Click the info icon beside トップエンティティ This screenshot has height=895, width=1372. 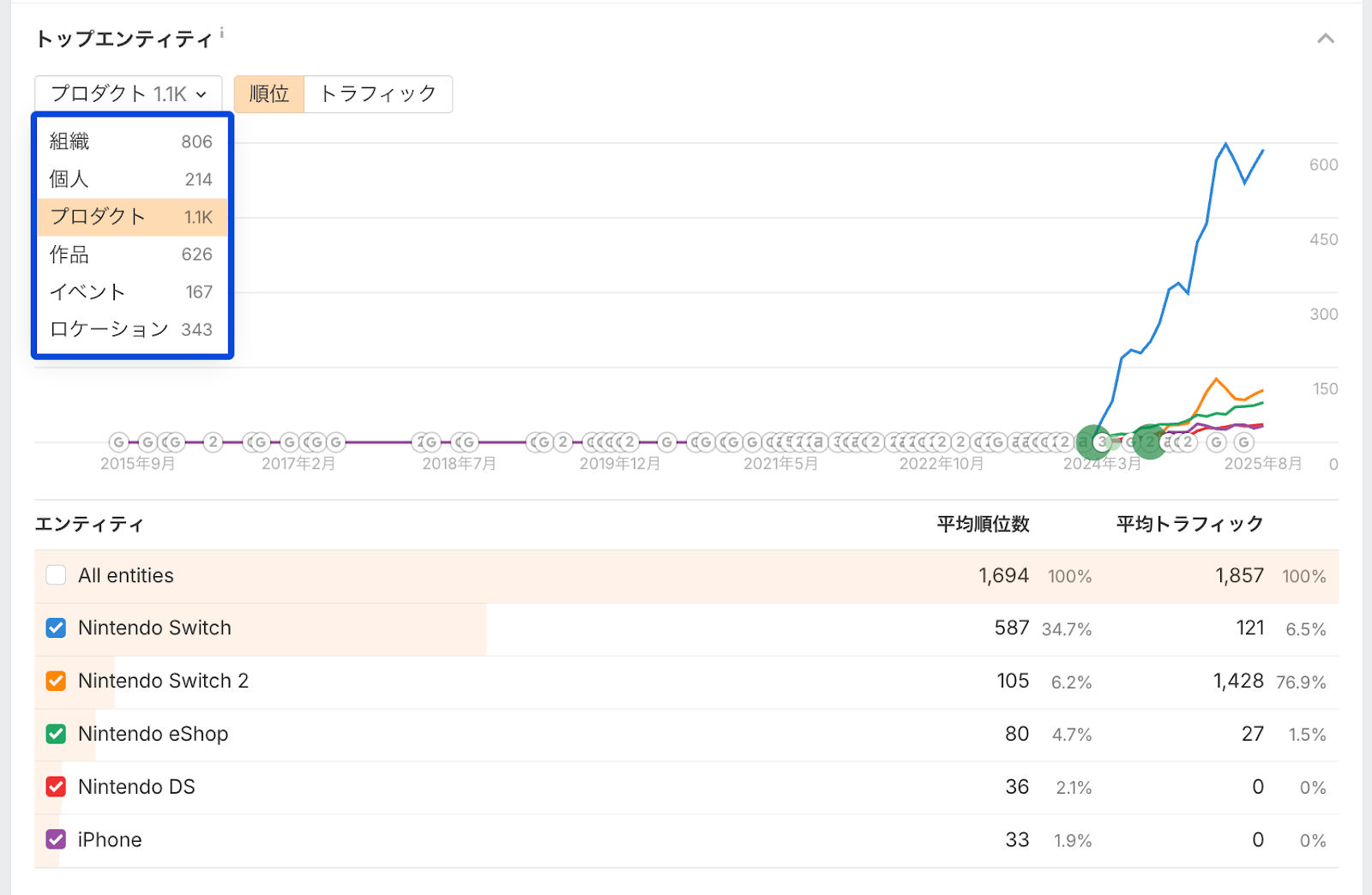pyautogui.click(x=221, y=33)
